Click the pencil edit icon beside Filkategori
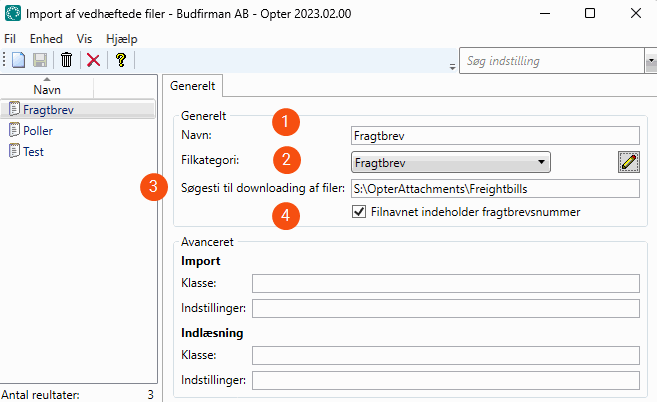The image size is (657, 402). [628, 161]
